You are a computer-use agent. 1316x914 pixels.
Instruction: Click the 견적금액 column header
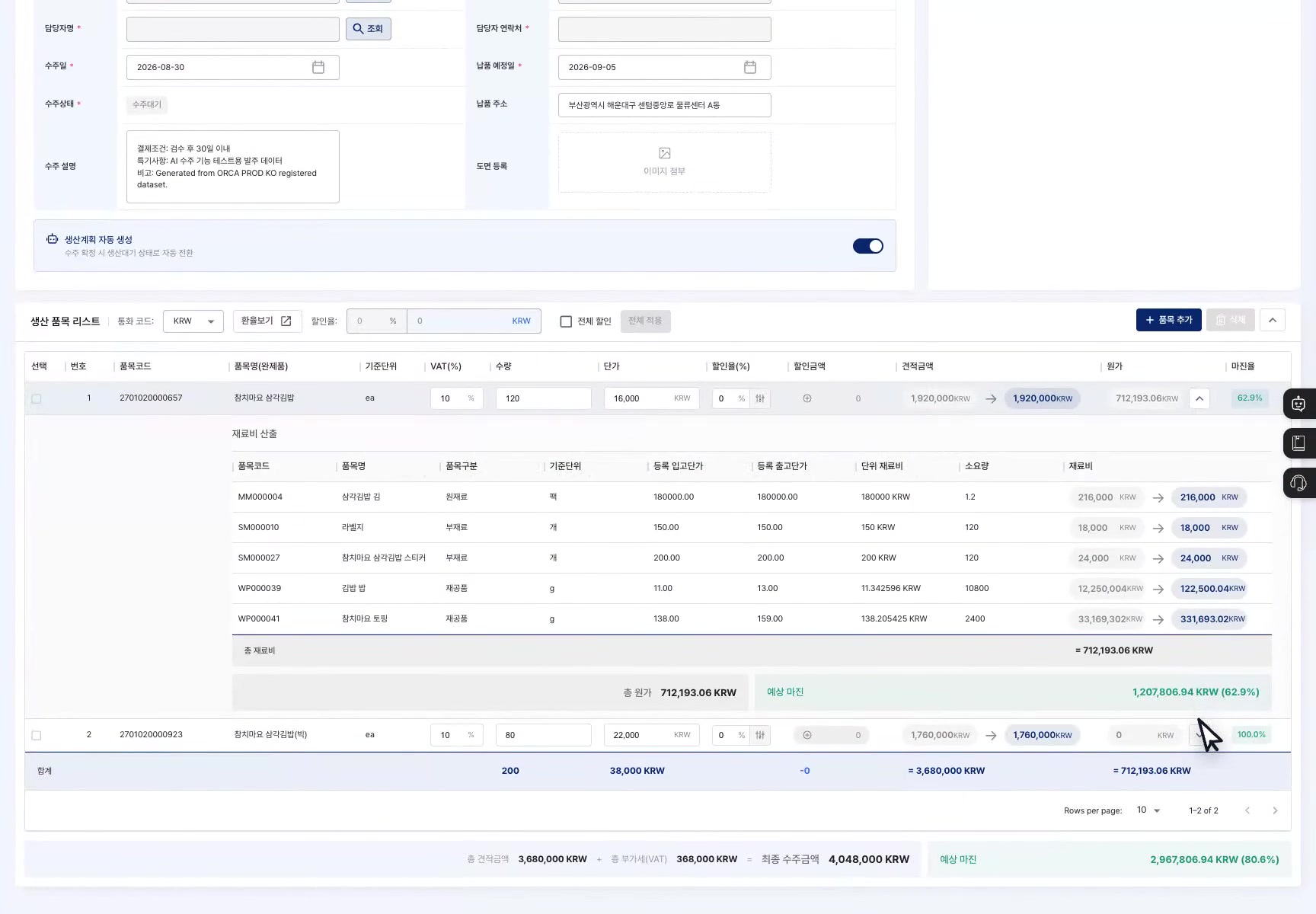tap(918, 366)
